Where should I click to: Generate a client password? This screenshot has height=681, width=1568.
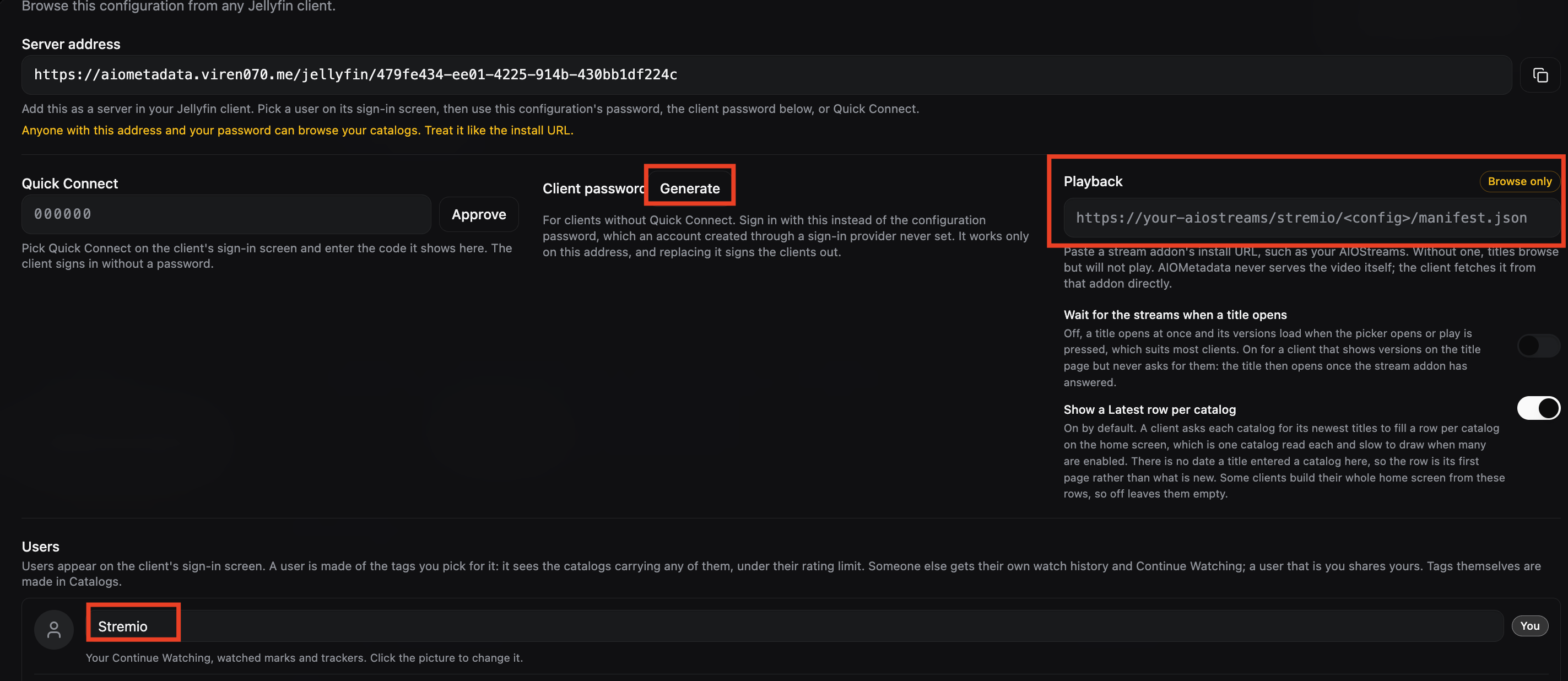coord(690,188)
